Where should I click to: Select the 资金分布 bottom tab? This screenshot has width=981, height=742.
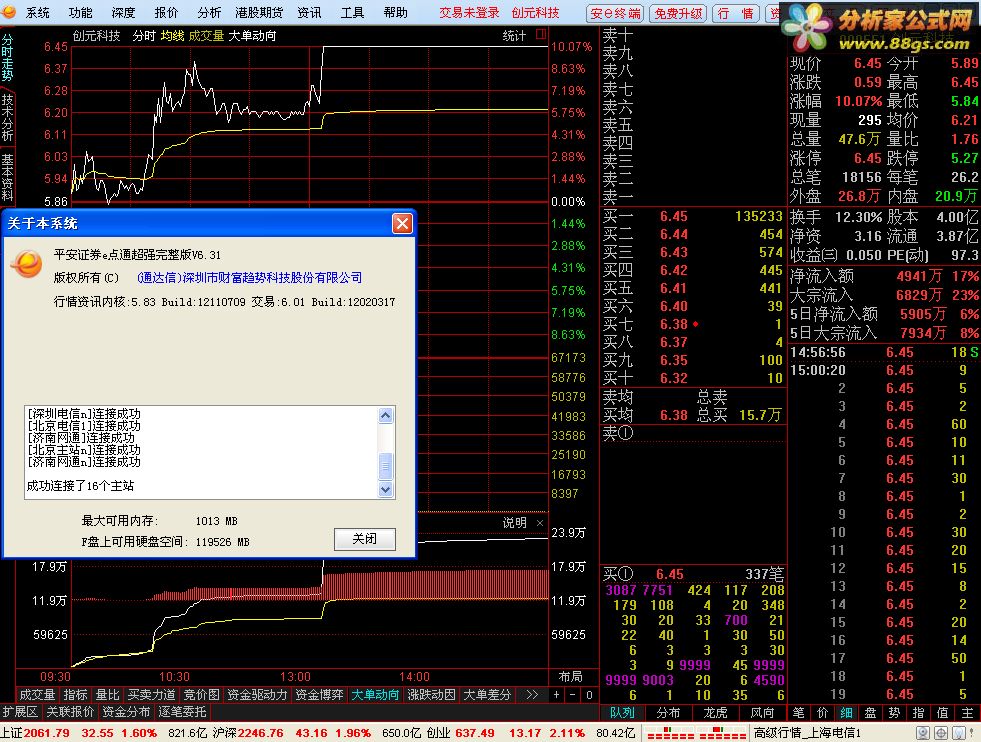click(x=126, y=712)
